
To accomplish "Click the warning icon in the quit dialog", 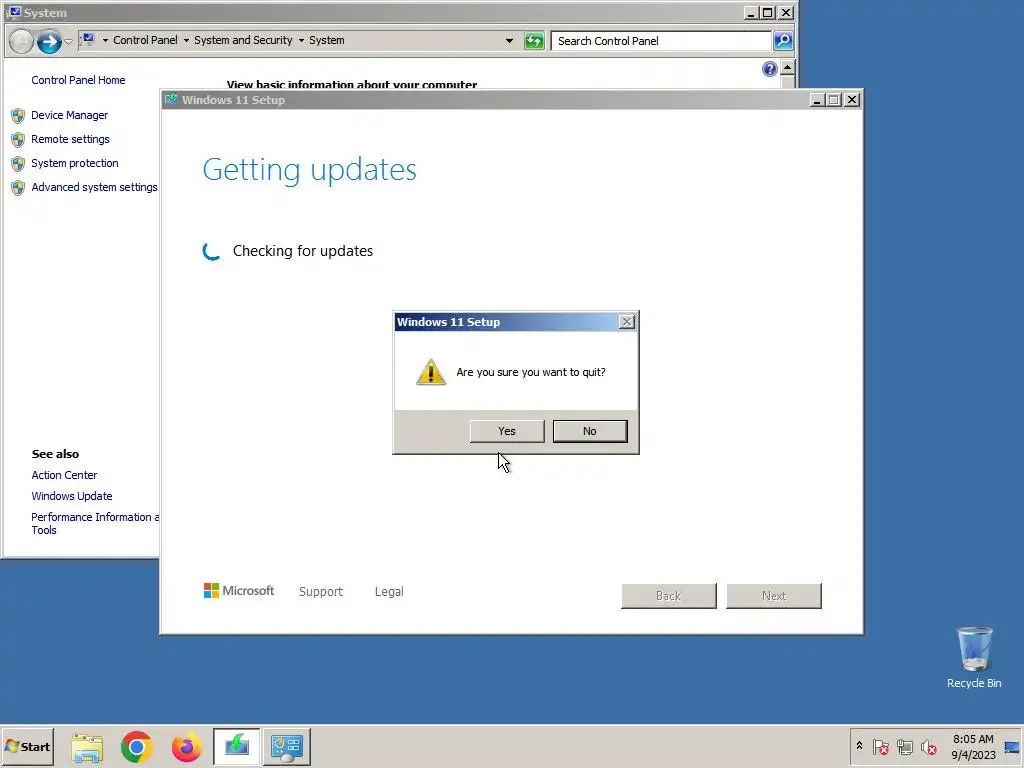I will click(x=431, y=372).
